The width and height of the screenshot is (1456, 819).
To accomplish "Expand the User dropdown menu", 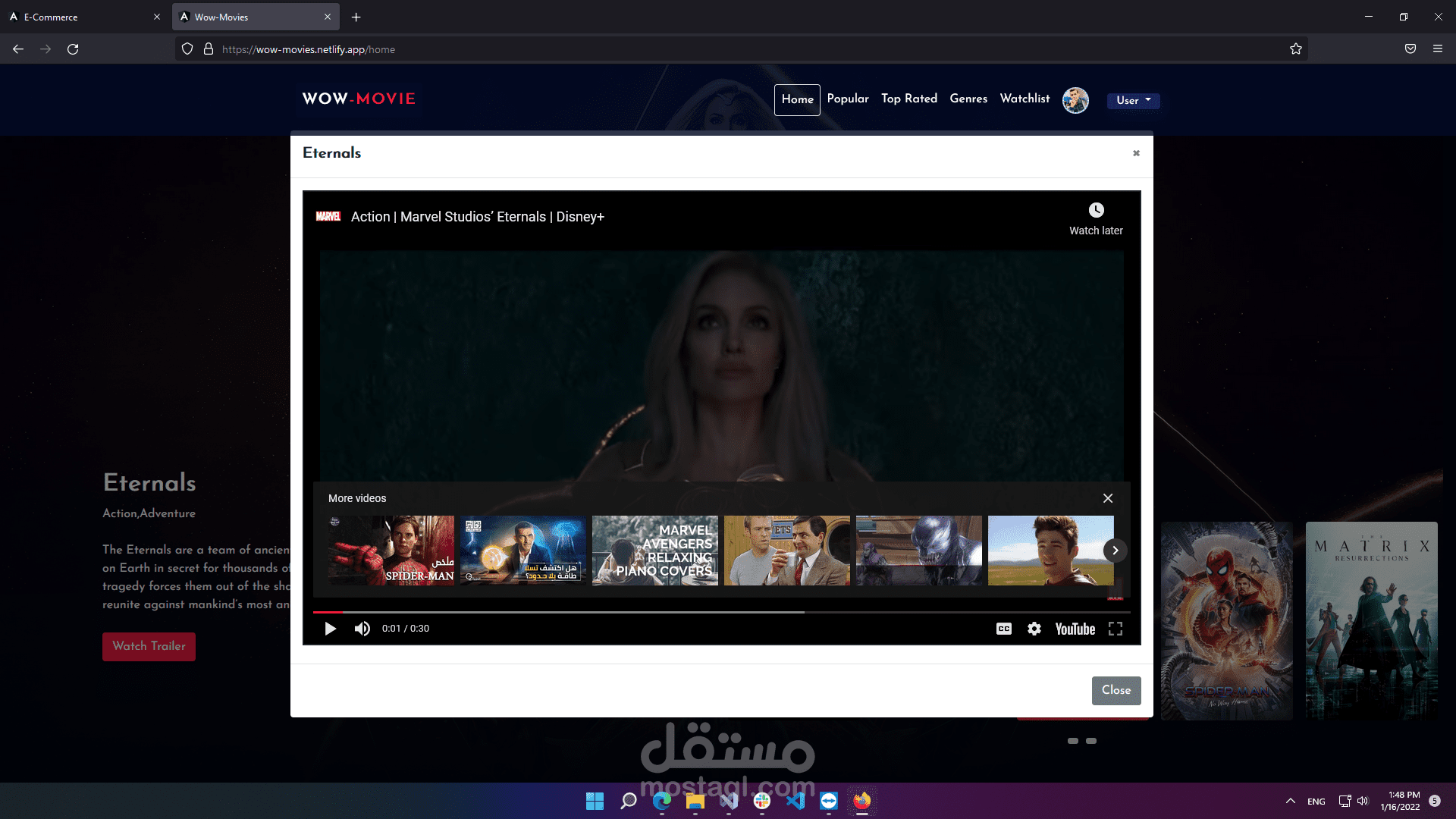I will (x=1133, y=100).
